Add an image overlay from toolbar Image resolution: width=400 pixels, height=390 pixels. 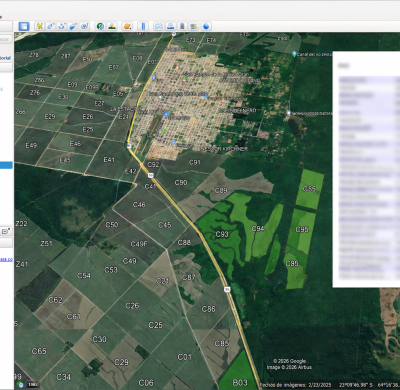(x=73, y=26)
